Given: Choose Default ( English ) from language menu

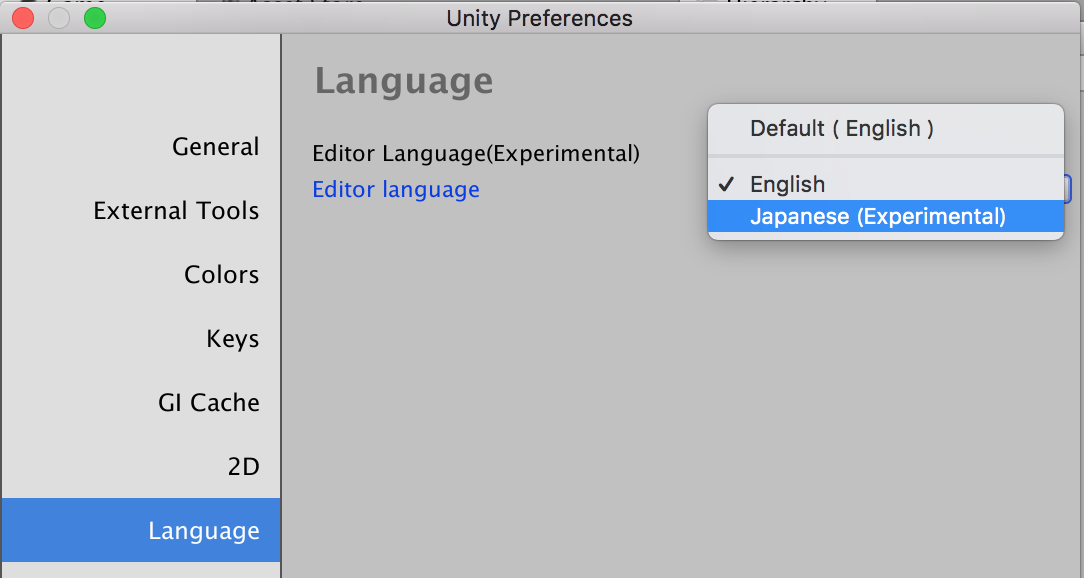Looking at the screenshot, I should point(886,129).
